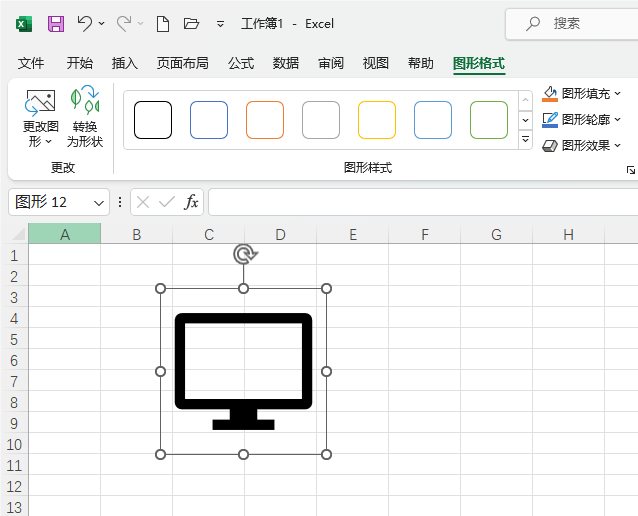The image size is (638, 516).
Task: Click the monitor graphic on the sheet
Action: [x=243, y=371]
